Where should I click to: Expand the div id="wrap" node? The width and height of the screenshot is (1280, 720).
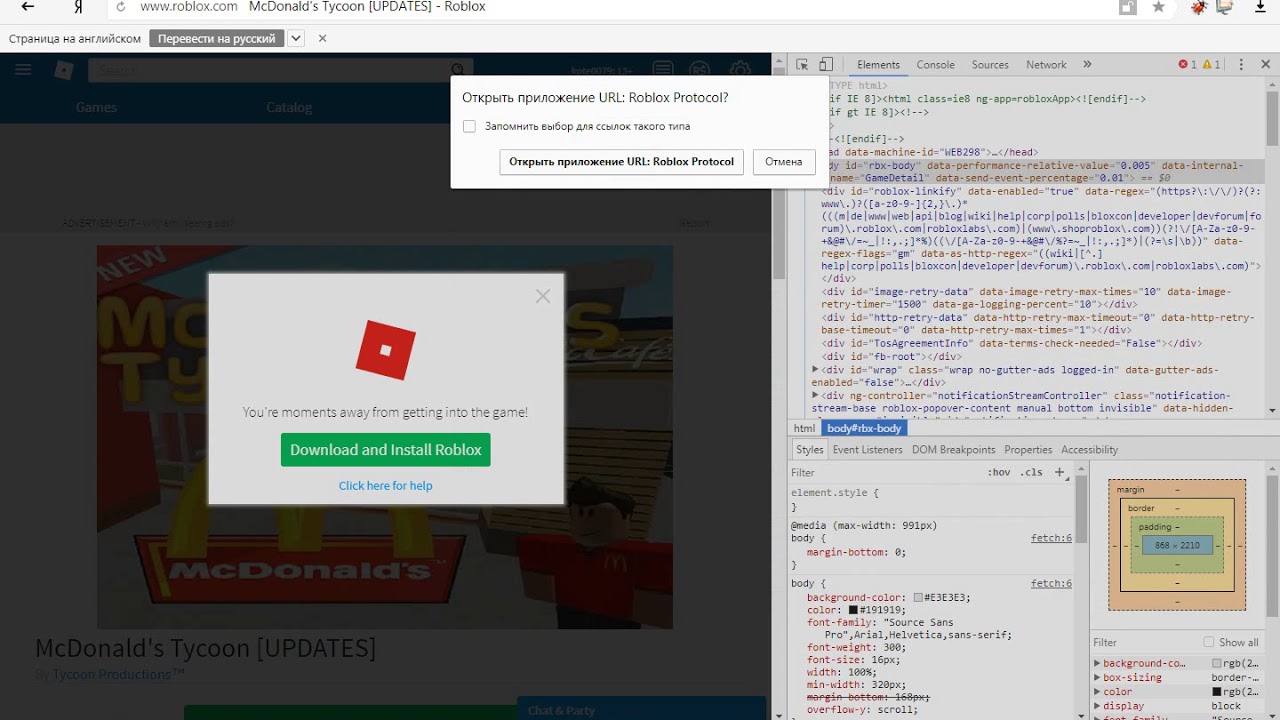[x=815, y=370]
